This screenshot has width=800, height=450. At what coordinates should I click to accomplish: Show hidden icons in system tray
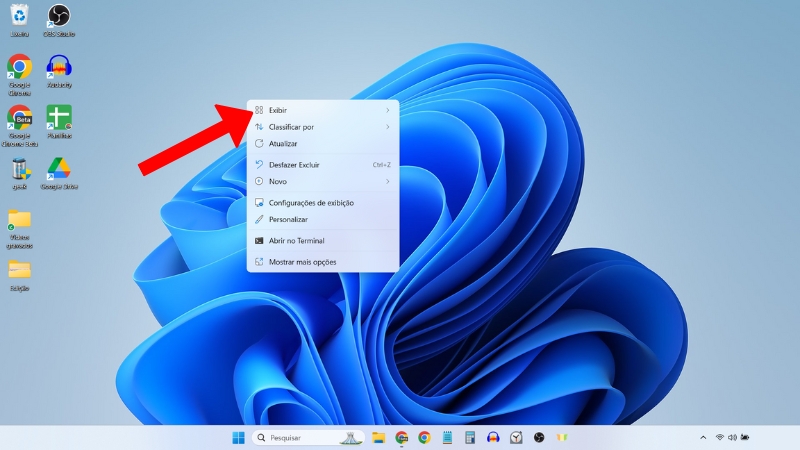[x=702, y=438]
